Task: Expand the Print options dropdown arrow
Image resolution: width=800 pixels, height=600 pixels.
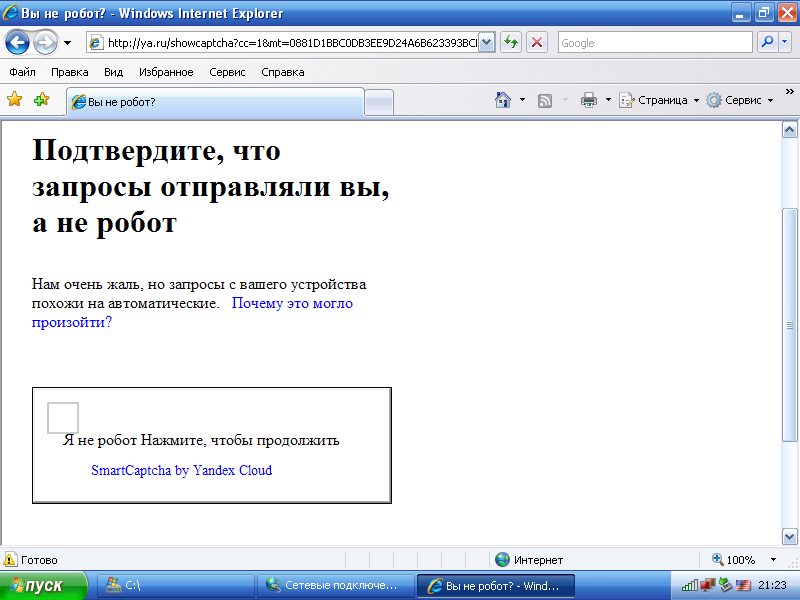Action: [608, 100]
